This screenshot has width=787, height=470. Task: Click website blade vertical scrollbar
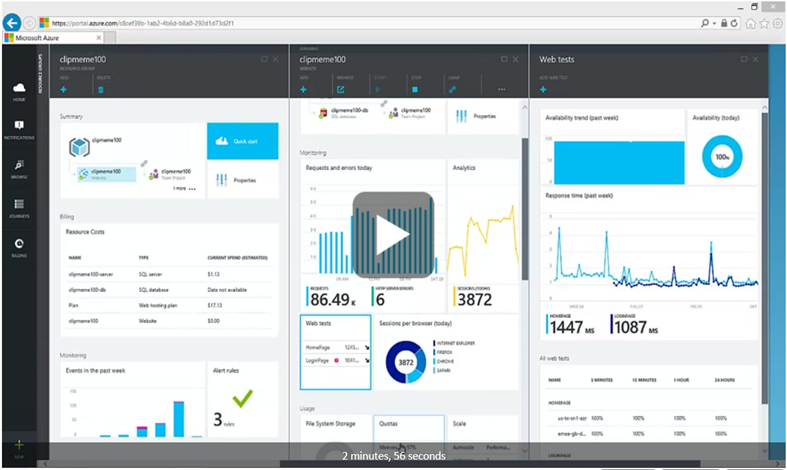(525, 208)
